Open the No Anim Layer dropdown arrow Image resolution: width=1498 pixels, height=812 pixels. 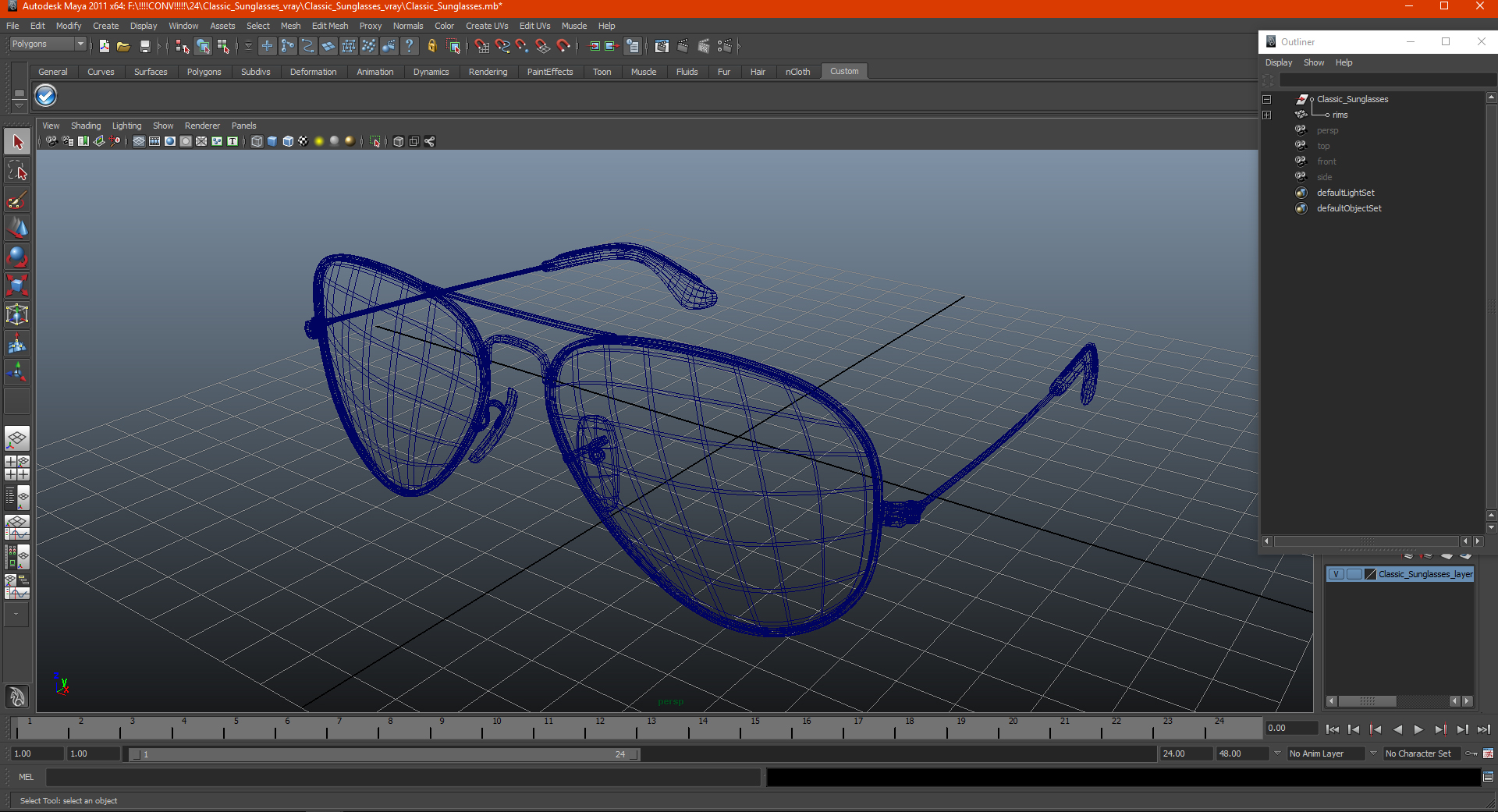[x=1277, y=753]
